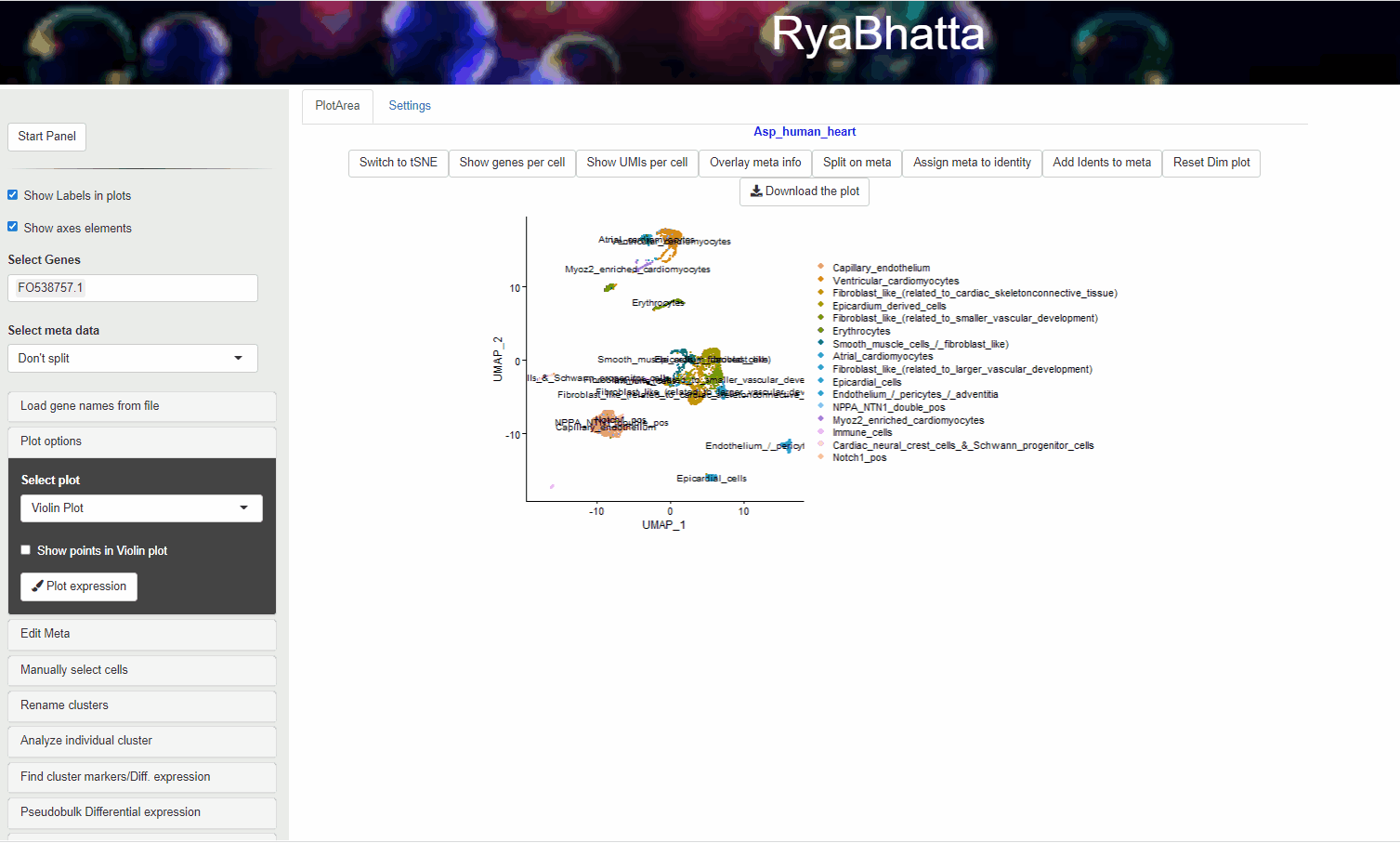Image resolution: width=1400 pixels, height=843 pixels.
Task: Select the PlotArea tab
Action: pos(337,106)
